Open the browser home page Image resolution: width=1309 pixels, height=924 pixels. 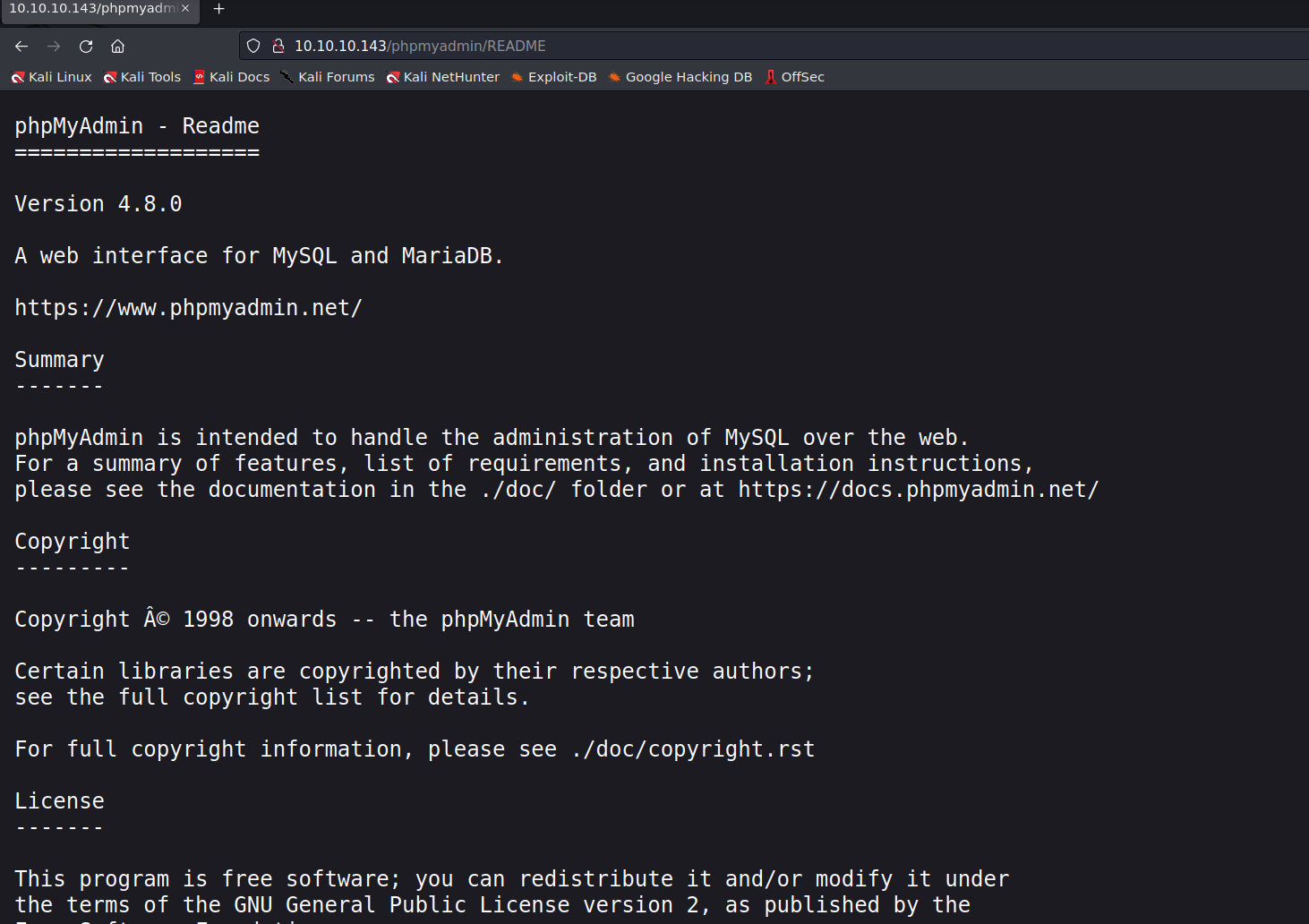pyautogui.click(x=117, y=46)
